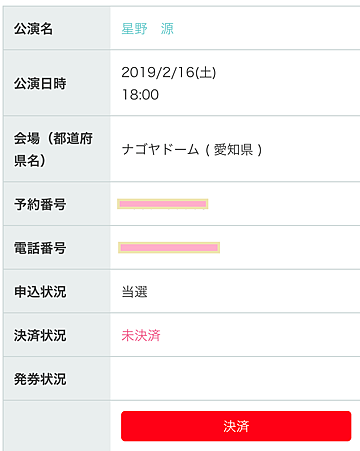The height and width of the screenshot is (451, 360).
Task: Click the 決済状況 row label
Action: pos(40,335)
